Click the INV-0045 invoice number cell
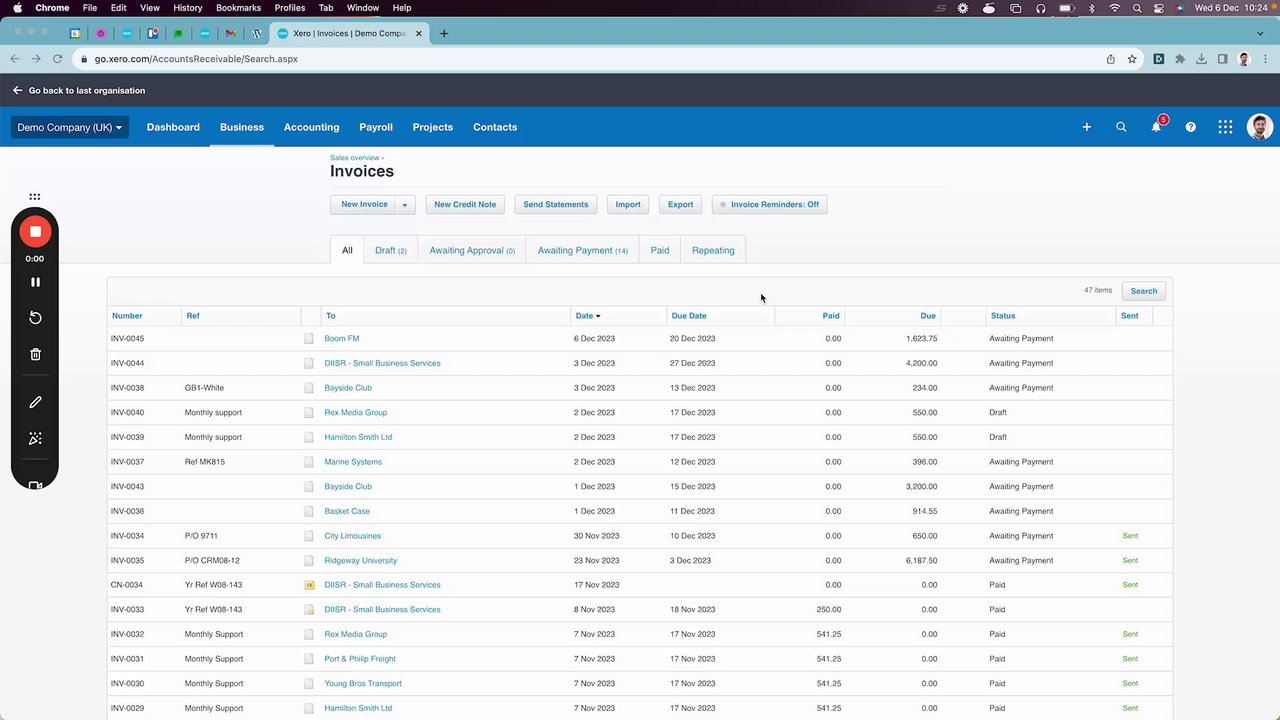Image resolution: width=1280 pixels, height=720 pixels. (128, 339)
